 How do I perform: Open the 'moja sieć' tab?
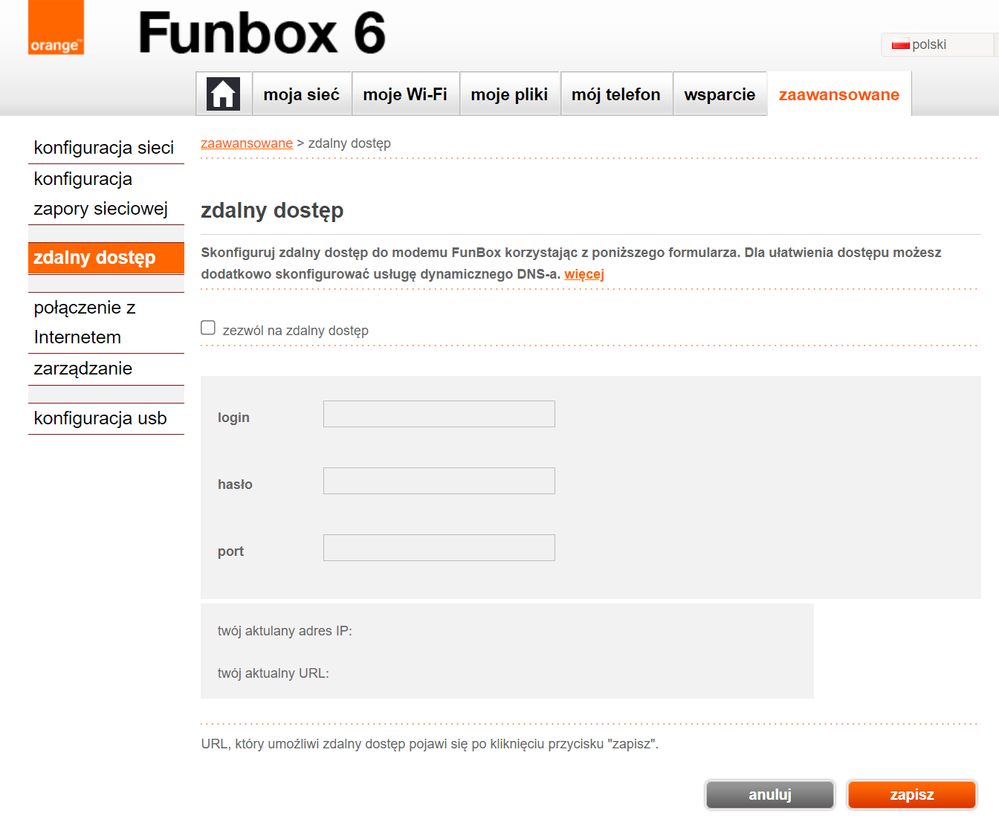pyautogui.click(x=301, y=95)
